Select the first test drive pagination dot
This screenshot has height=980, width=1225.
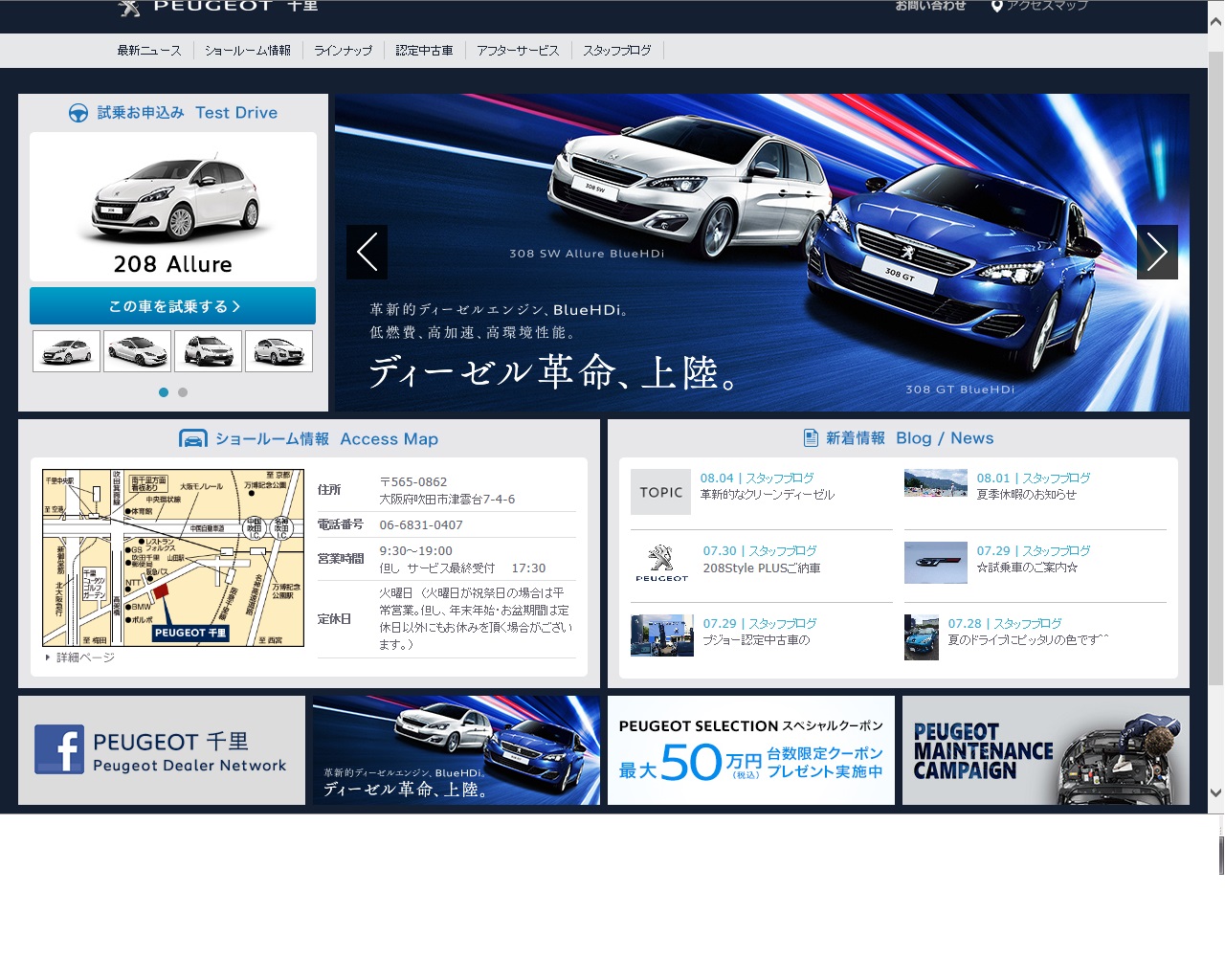tap(164, 392)
